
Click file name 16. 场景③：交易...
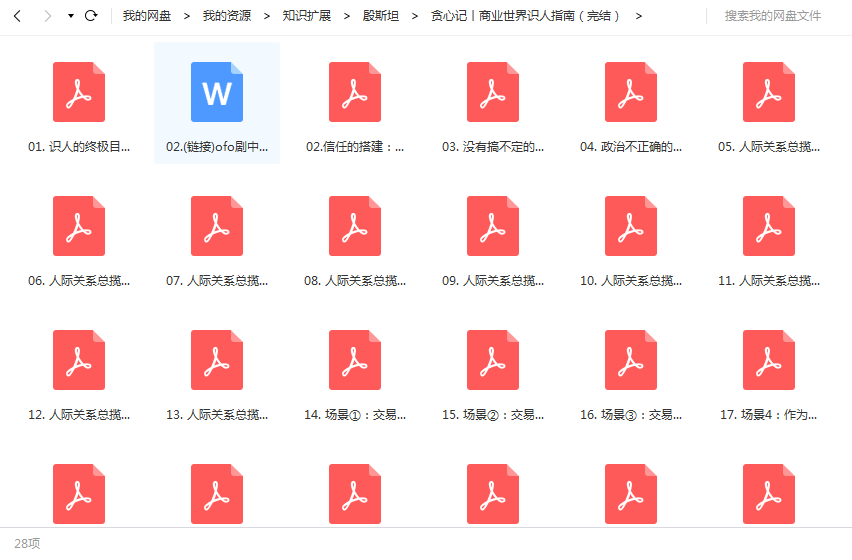tap(631, 415)
